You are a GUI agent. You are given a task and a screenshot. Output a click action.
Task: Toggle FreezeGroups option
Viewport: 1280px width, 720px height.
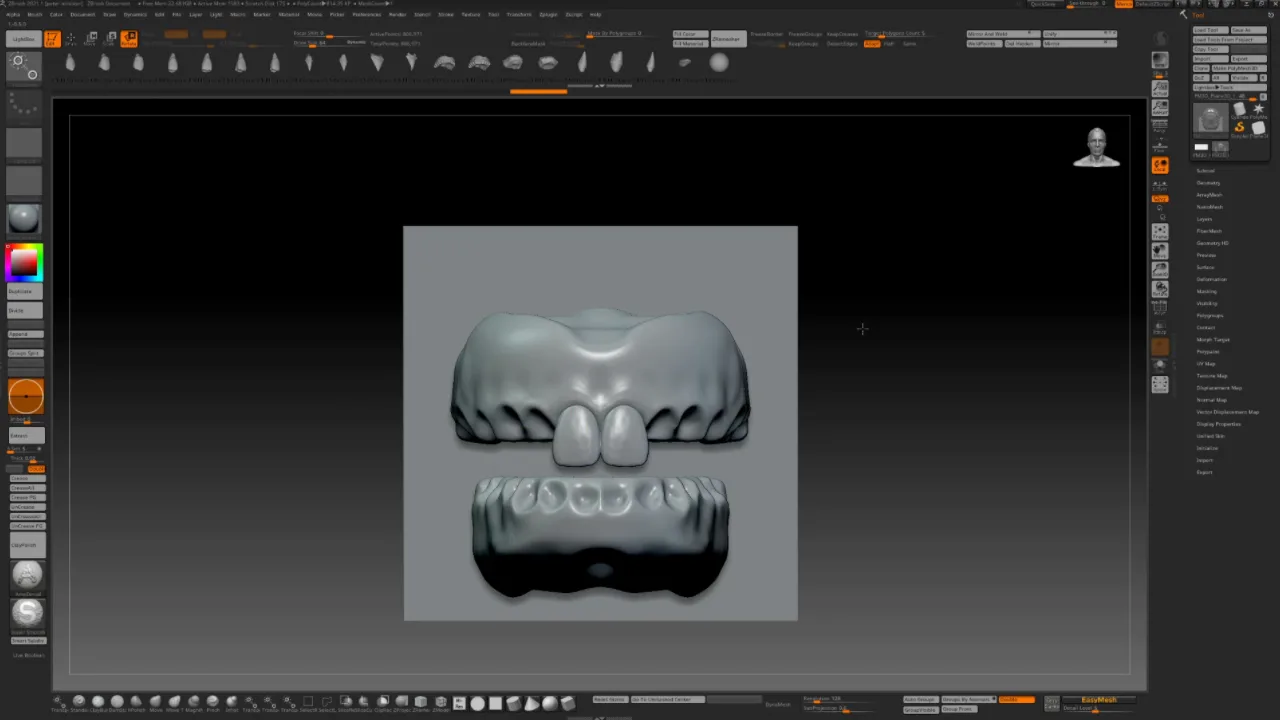tap(805, 34)
